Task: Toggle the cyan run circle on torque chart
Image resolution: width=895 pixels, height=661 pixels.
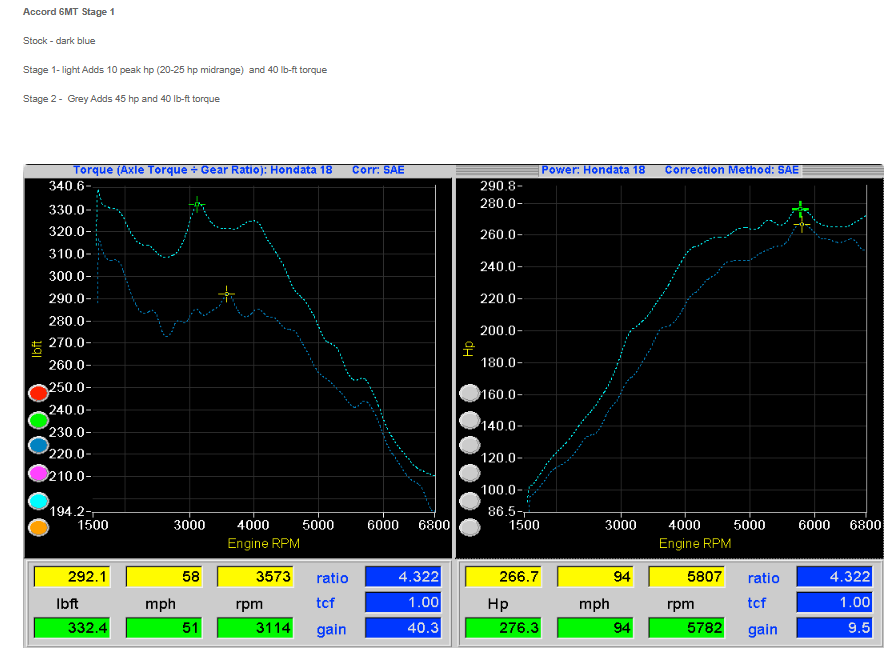Action: [38, 501]
